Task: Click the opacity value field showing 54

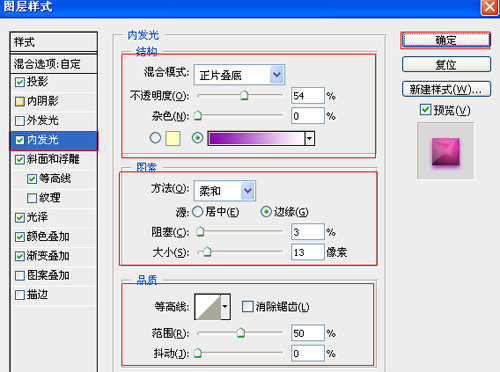Action: pyautogui.click(x=308, y=96)
